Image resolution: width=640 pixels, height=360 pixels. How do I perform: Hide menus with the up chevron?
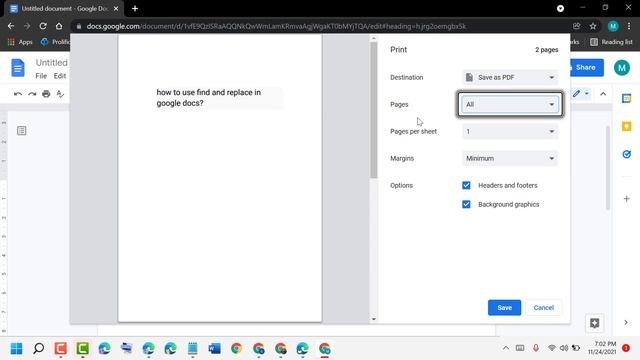click(603, 94)
